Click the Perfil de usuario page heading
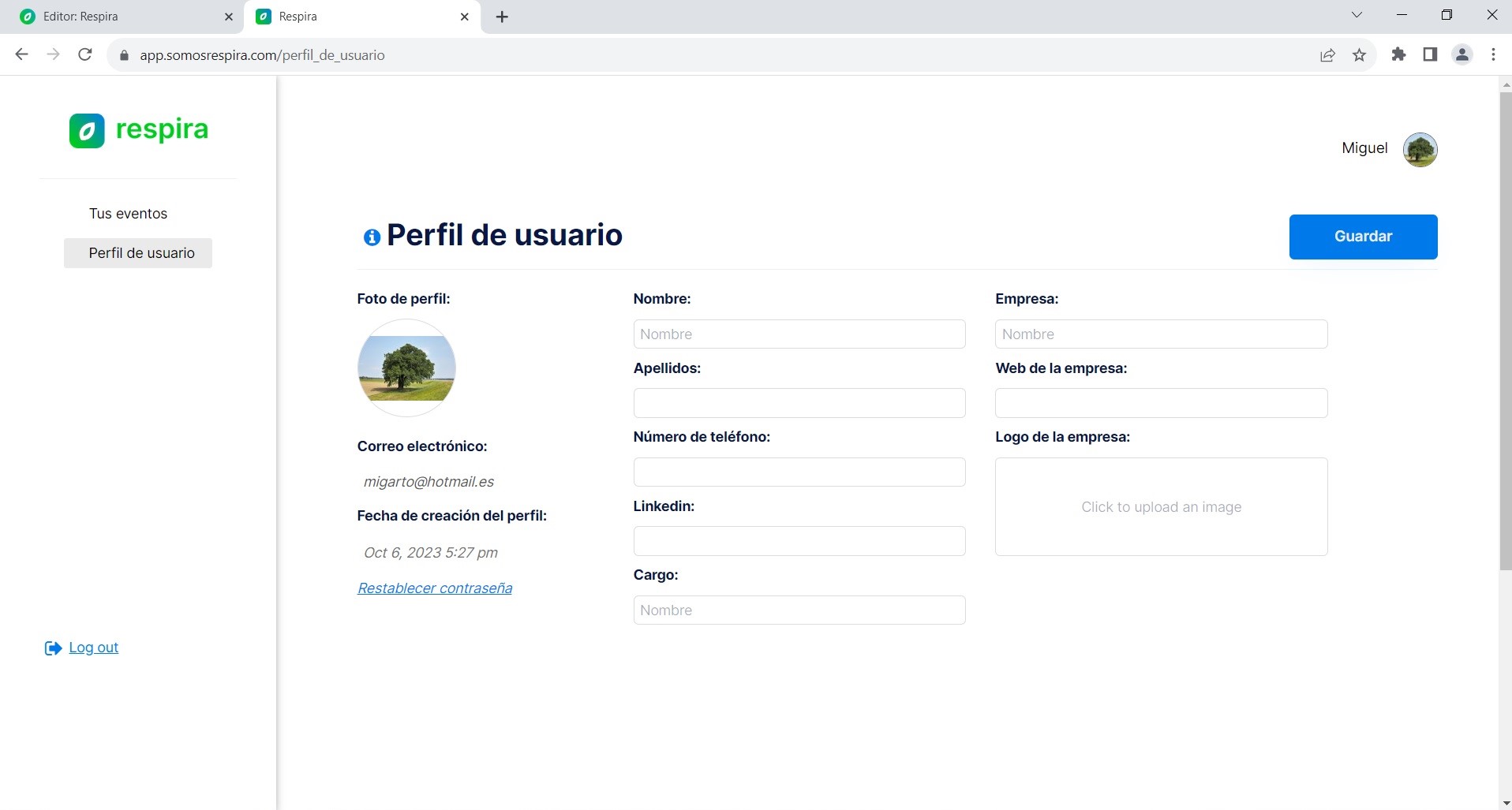Viewport: 1512px width, 810px height. (504, 235)
